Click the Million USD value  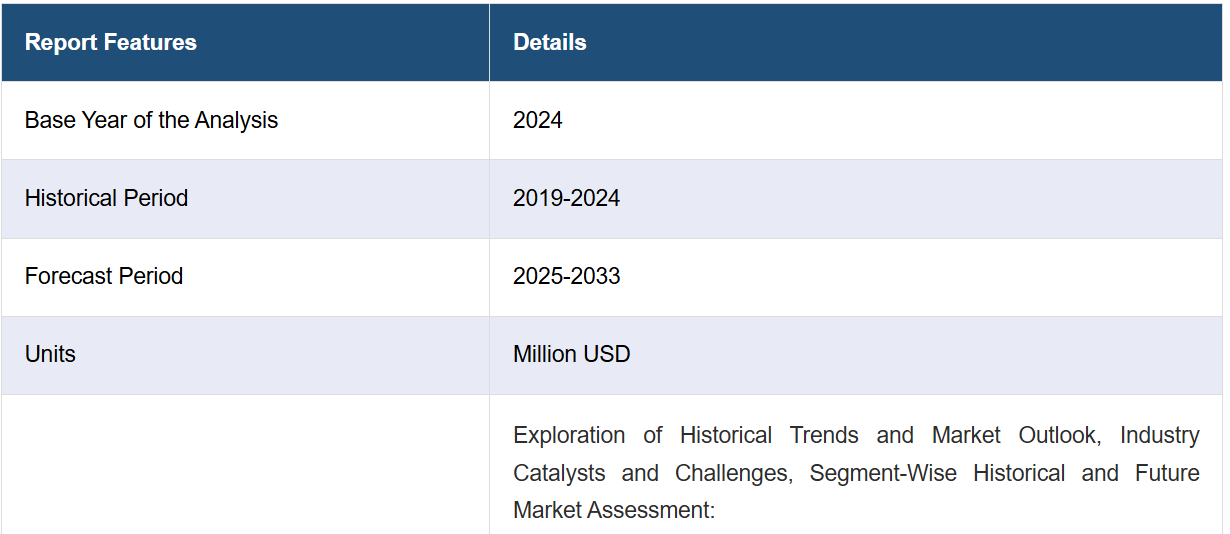571,354
